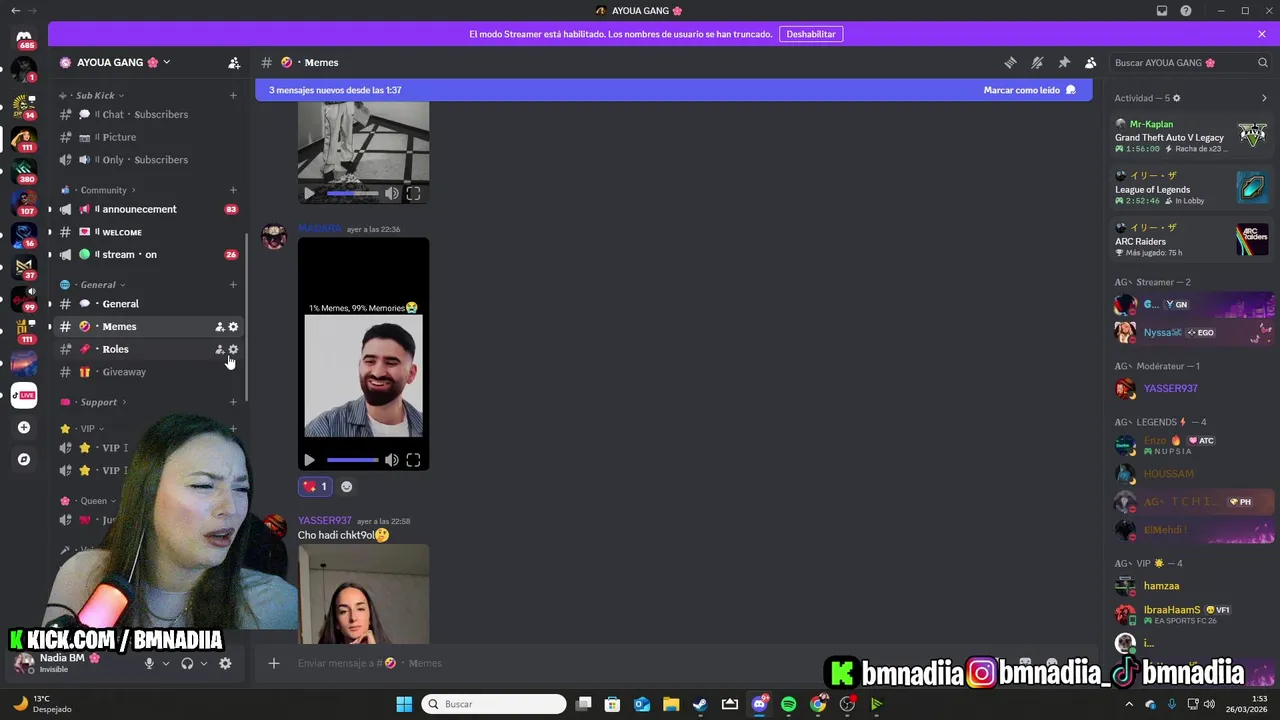Screen dimensions: 1280x720
Task: Toggle headphones deafen in user panel
Action: 187,663
